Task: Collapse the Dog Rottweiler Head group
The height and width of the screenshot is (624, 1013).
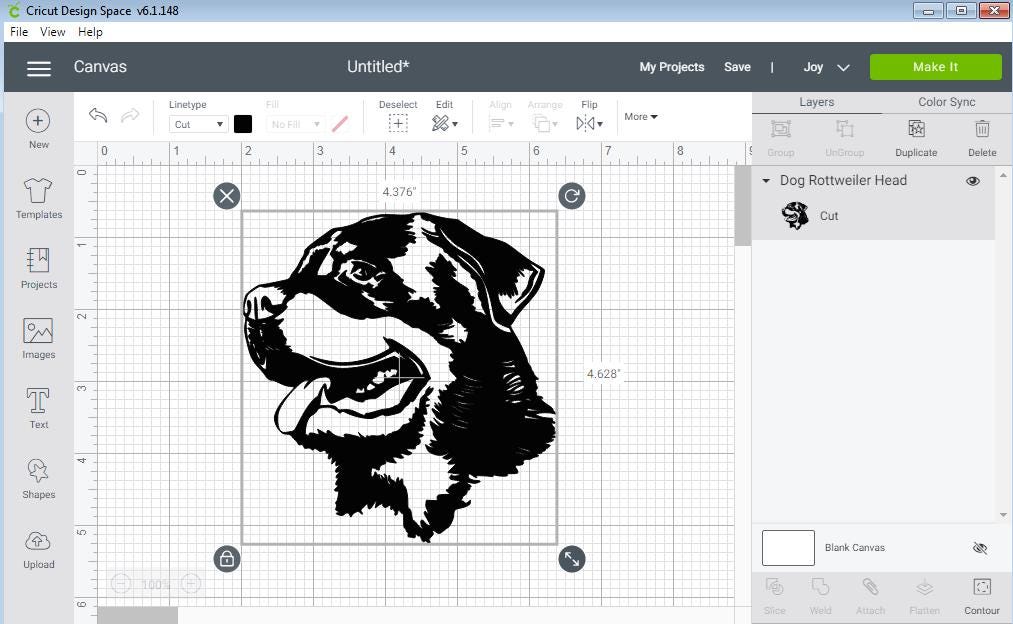Action: point(766,181)
